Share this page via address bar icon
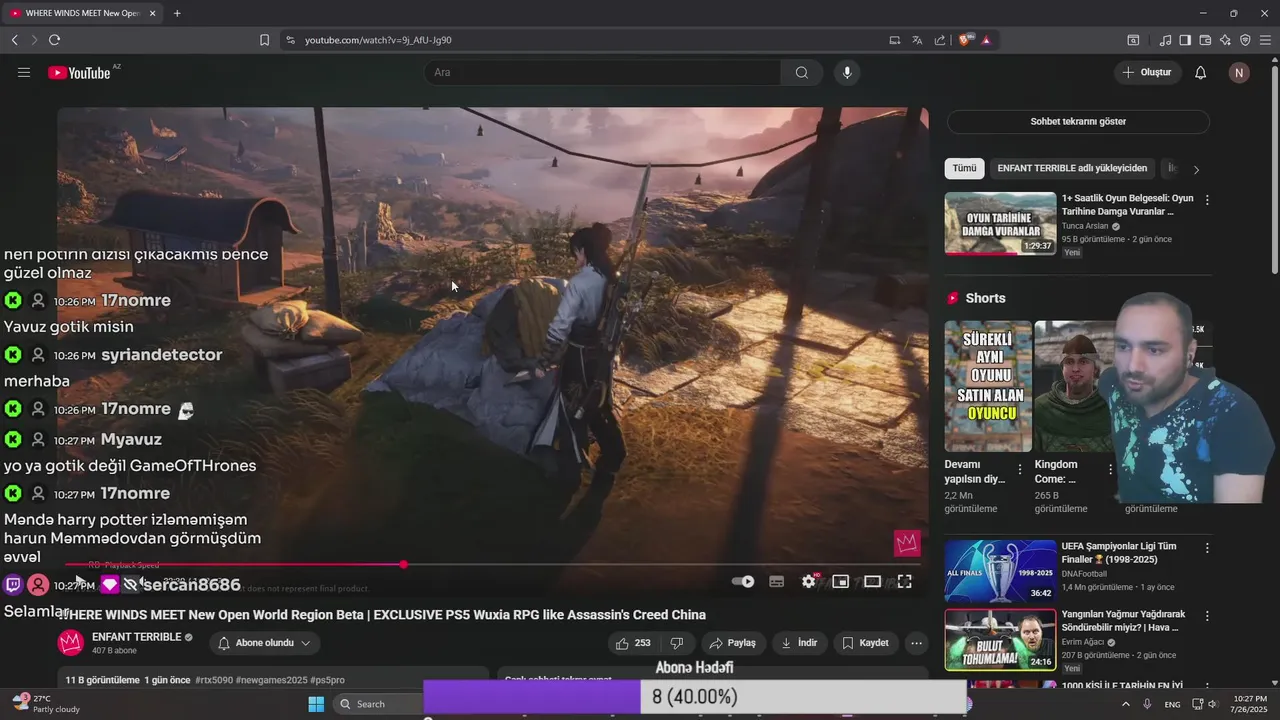This screenshot has height=720, width=1280. (940, 40)
